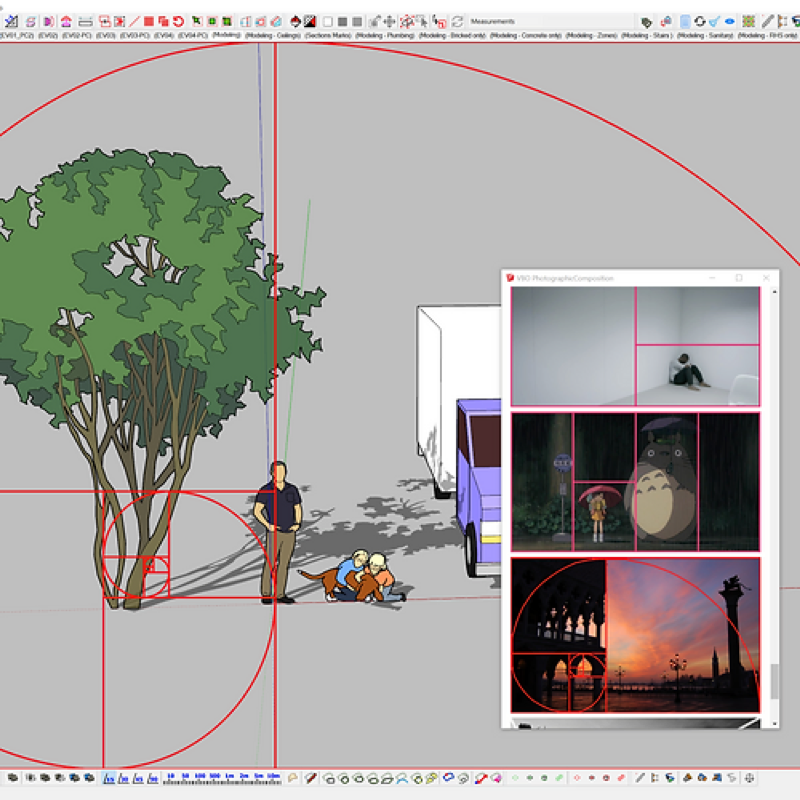Screen dimensions: 800x800
Task: Switch to the (EV03) scene tab
Action: [x=102, y=35]
